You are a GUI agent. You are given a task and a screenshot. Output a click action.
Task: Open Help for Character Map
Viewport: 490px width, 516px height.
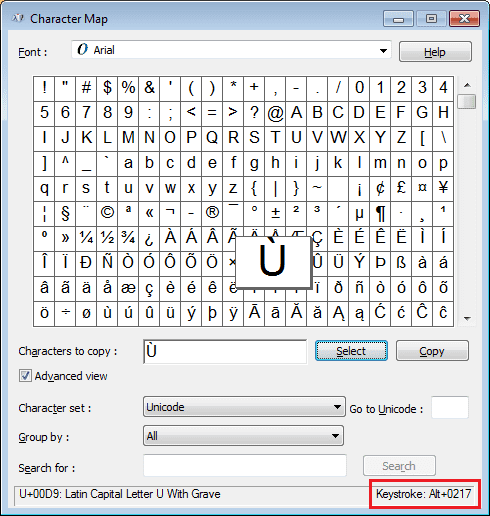(x=435, y=52)
